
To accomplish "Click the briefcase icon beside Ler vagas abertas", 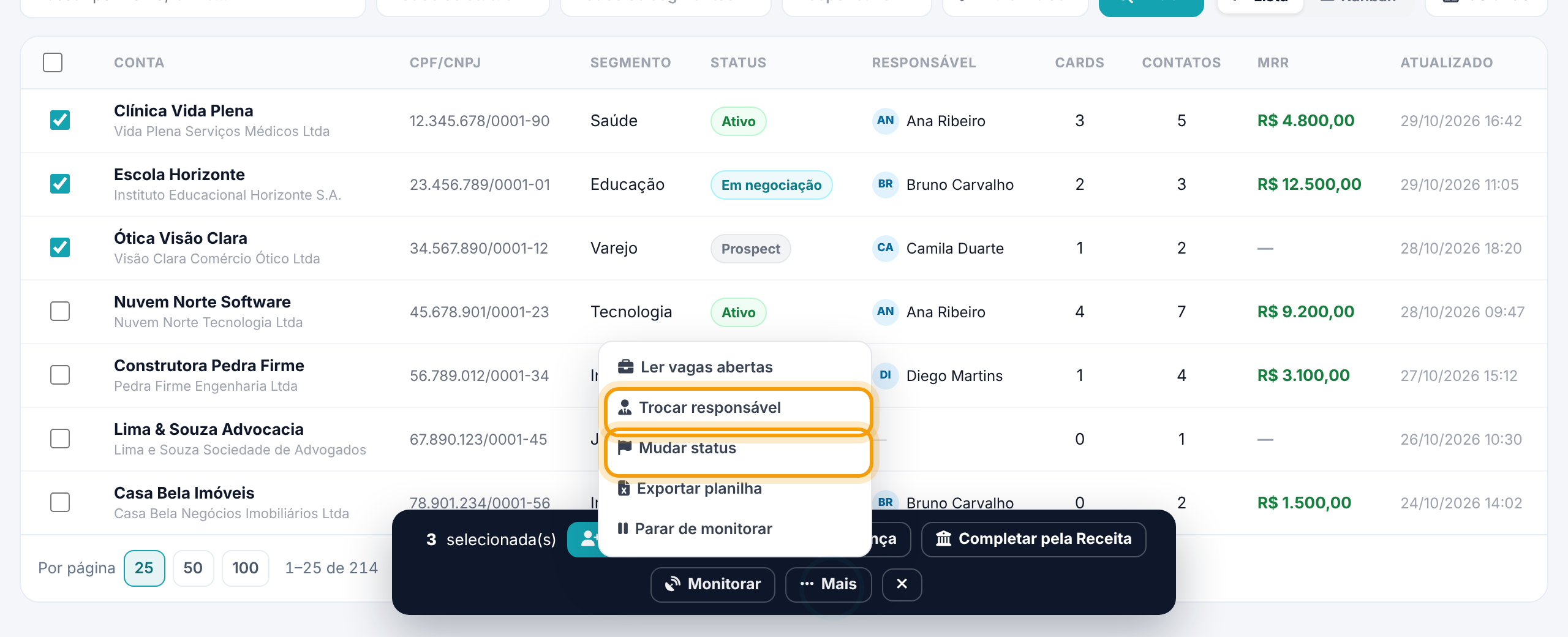I will coord(625,367).
